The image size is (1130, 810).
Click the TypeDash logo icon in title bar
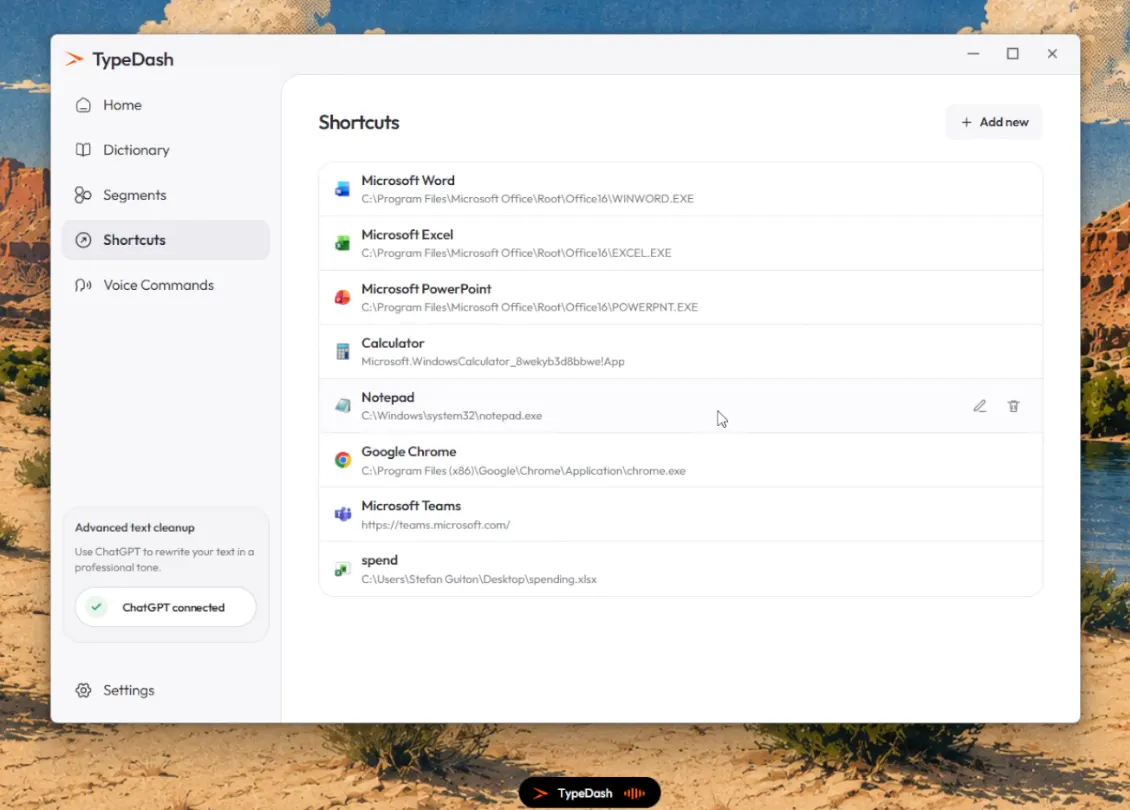(x=74, y=59)
